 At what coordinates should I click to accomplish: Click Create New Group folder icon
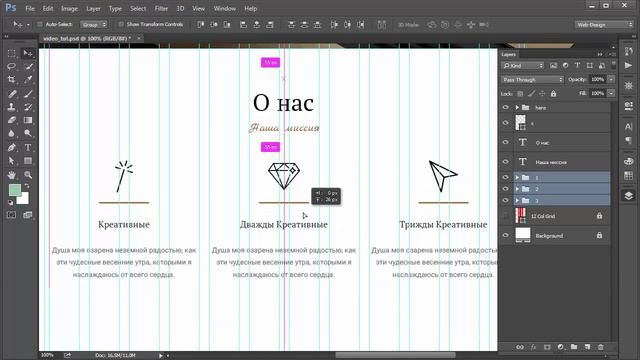(574, 347)
